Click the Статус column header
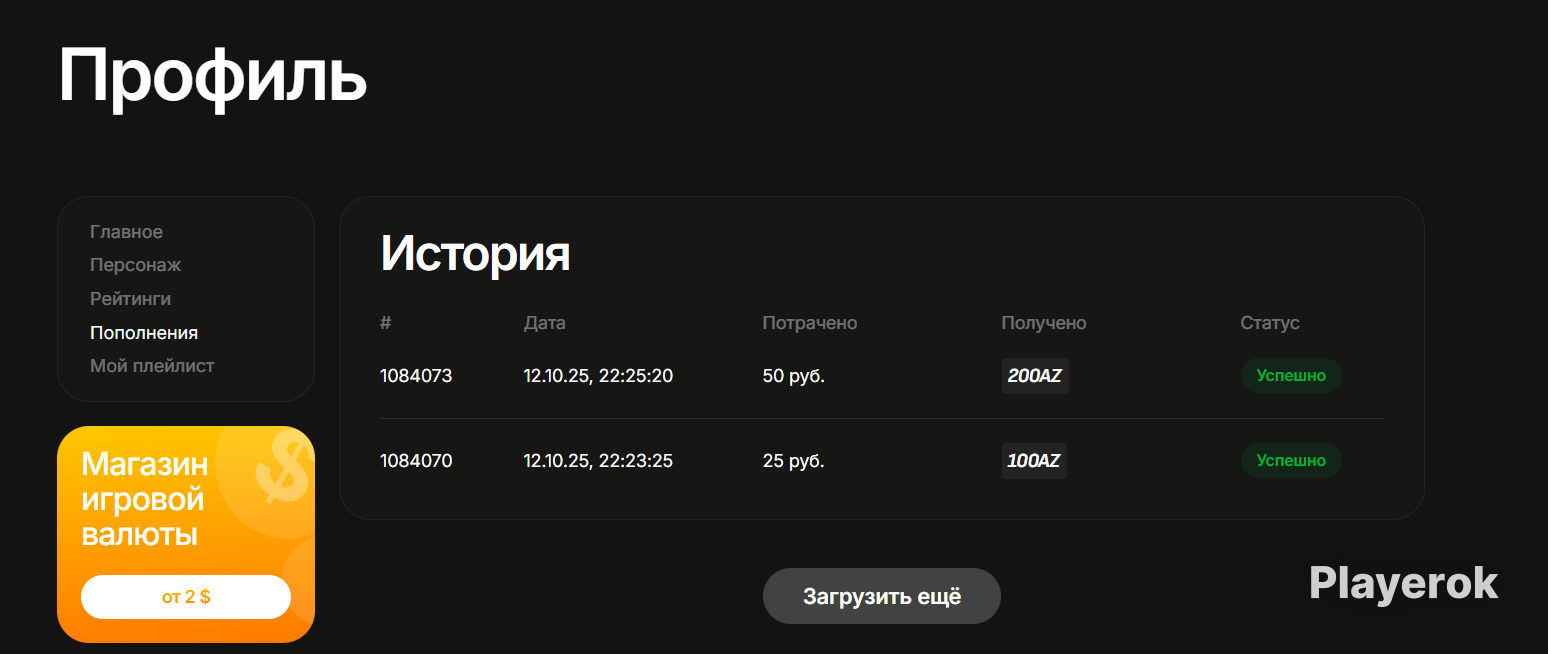This screenshot has width=1548, height=654. (x=1270, y=323)
